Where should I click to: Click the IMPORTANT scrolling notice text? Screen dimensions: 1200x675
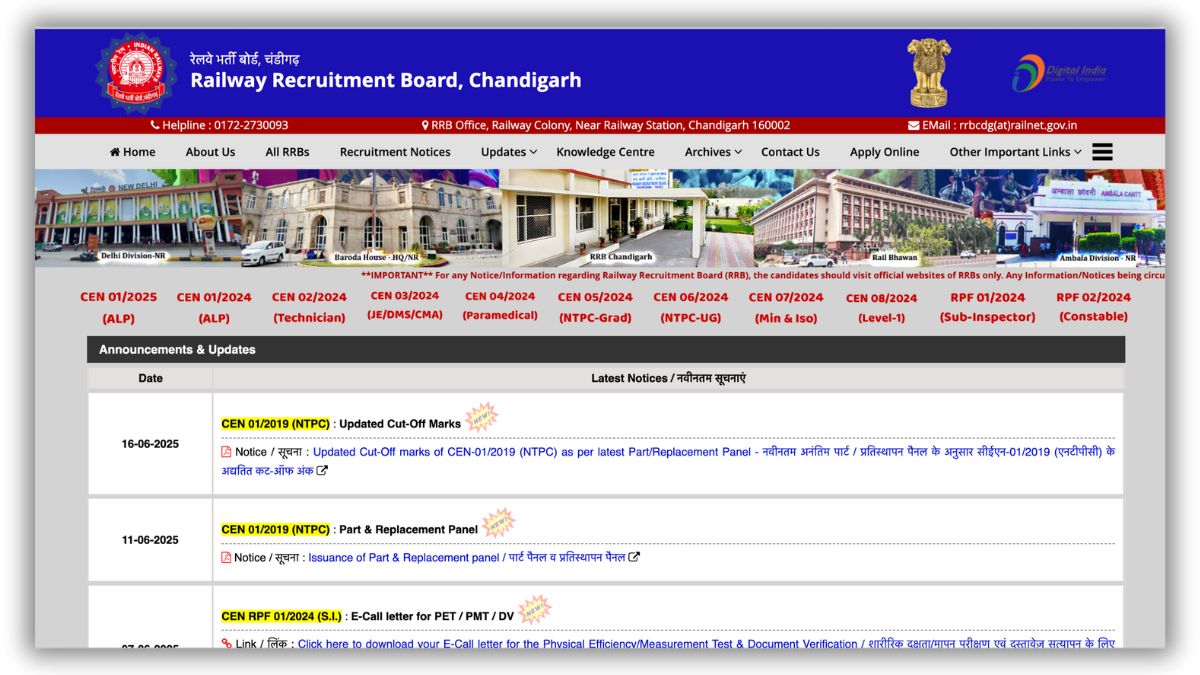pos(762,275)
